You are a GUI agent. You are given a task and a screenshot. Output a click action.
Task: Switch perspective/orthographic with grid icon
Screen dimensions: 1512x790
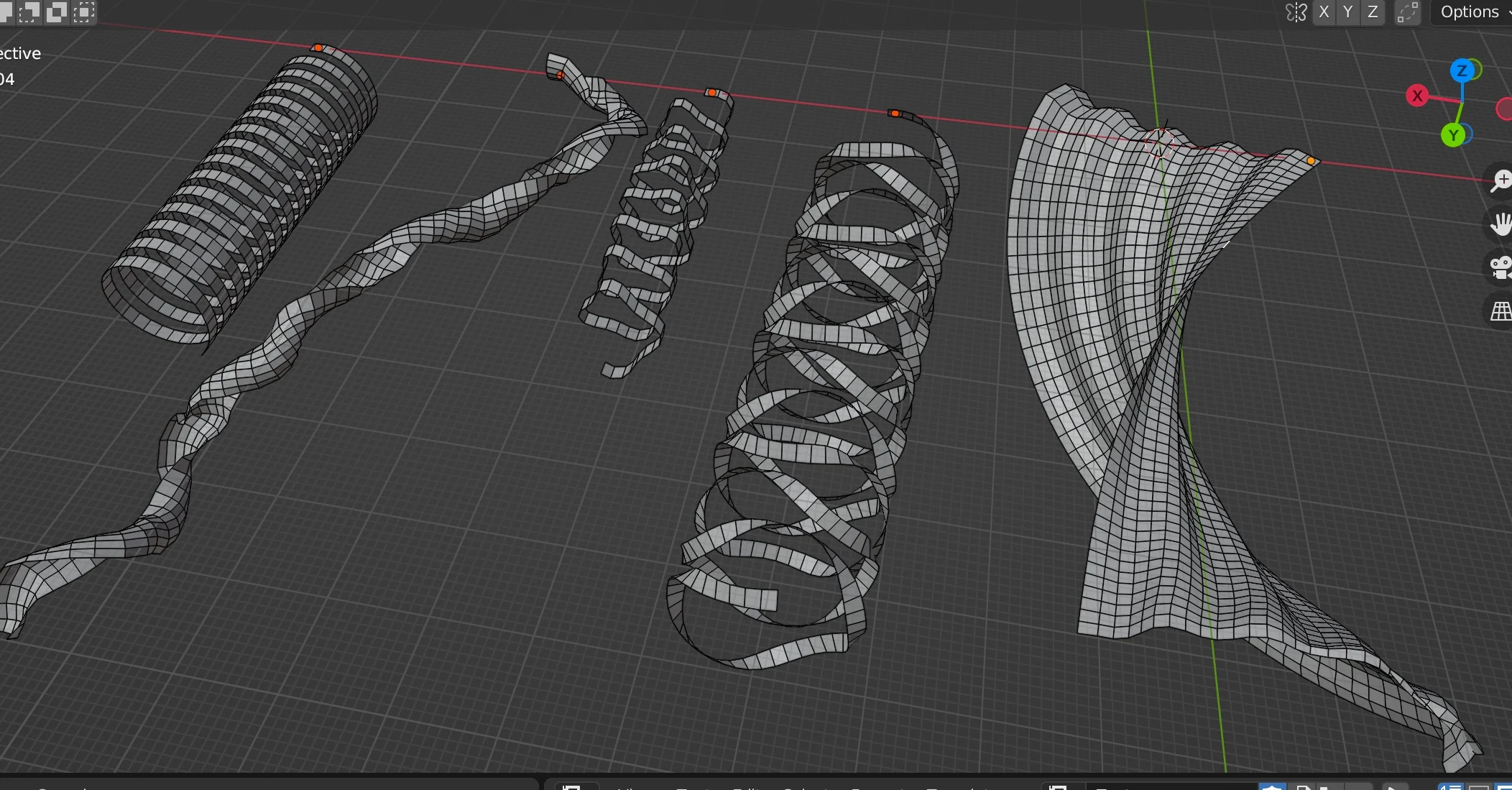1501,311
